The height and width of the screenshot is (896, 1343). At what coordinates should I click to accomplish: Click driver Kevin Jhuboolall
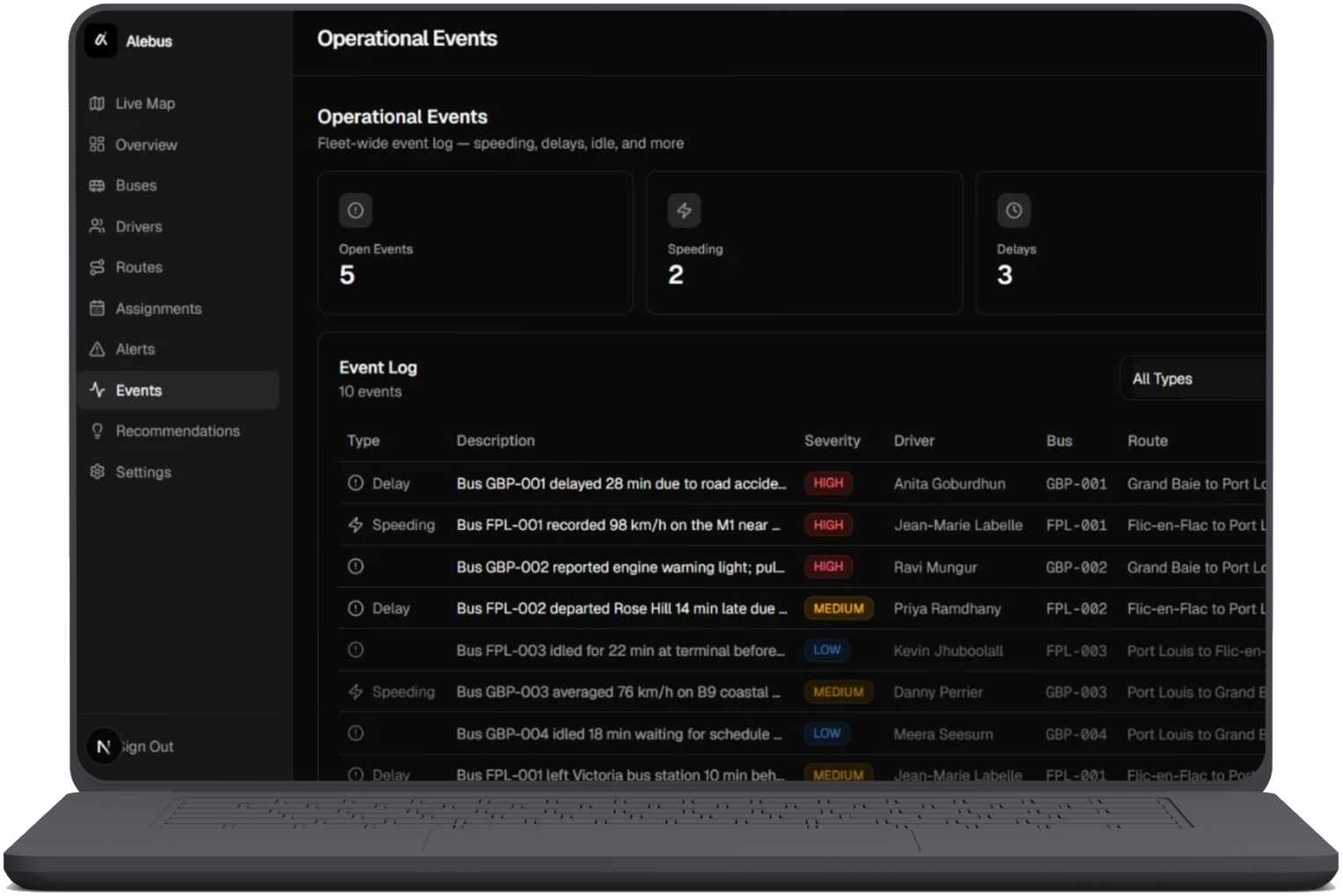[948, 650]
